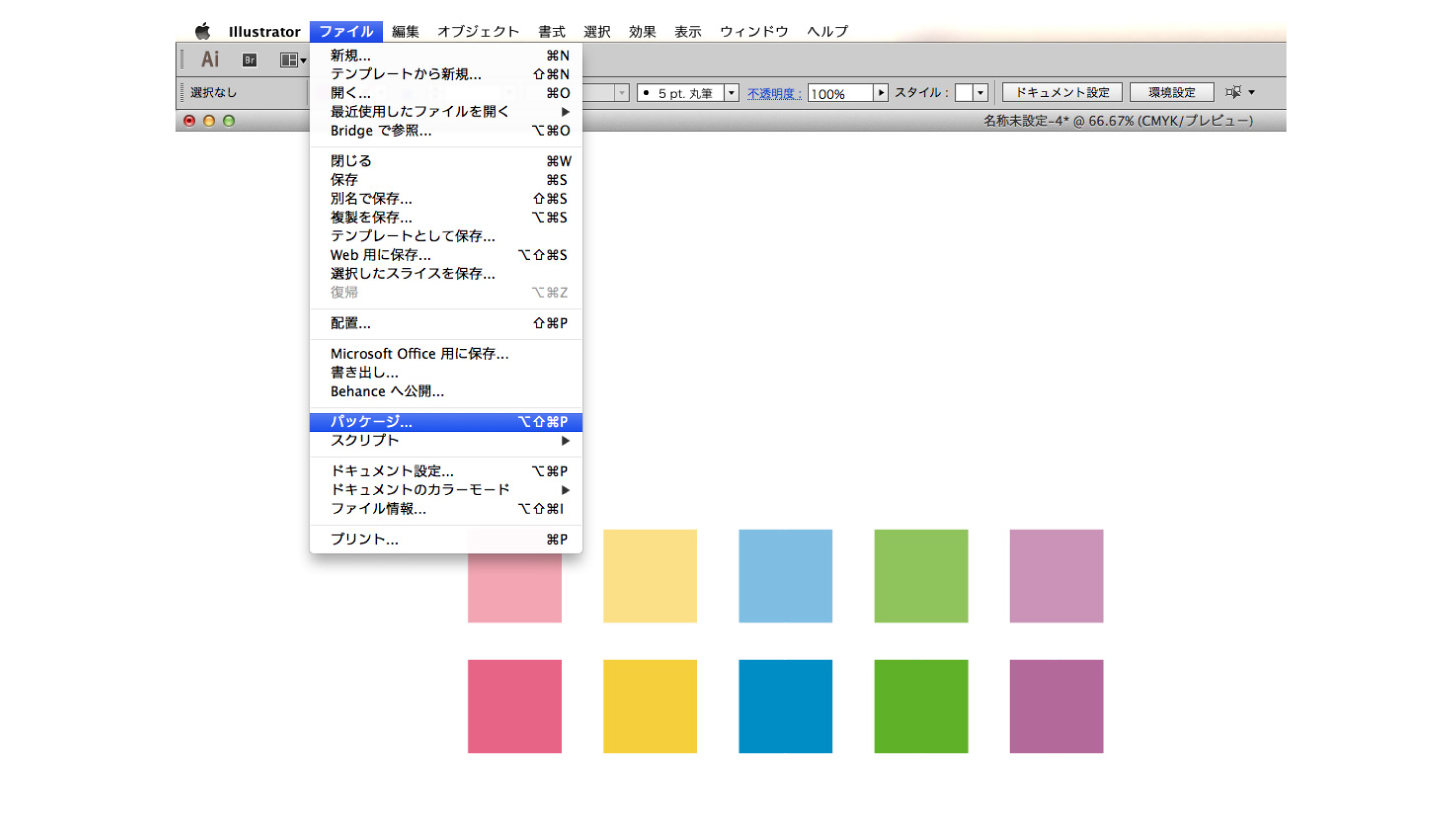Expand 最近使用したファイルを開く submenu
This screenshot has width=1446, height=820.
(446, 111)
